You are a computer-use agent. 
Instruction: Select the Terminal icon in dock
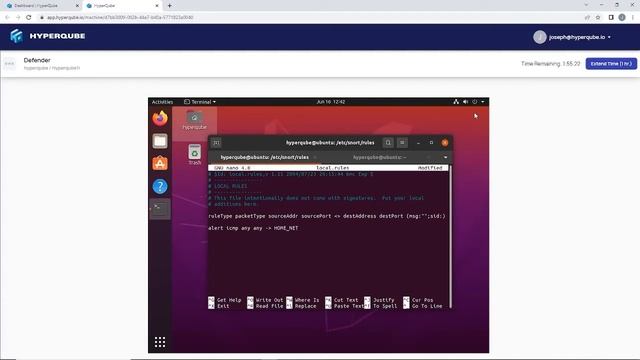(160, 209)
